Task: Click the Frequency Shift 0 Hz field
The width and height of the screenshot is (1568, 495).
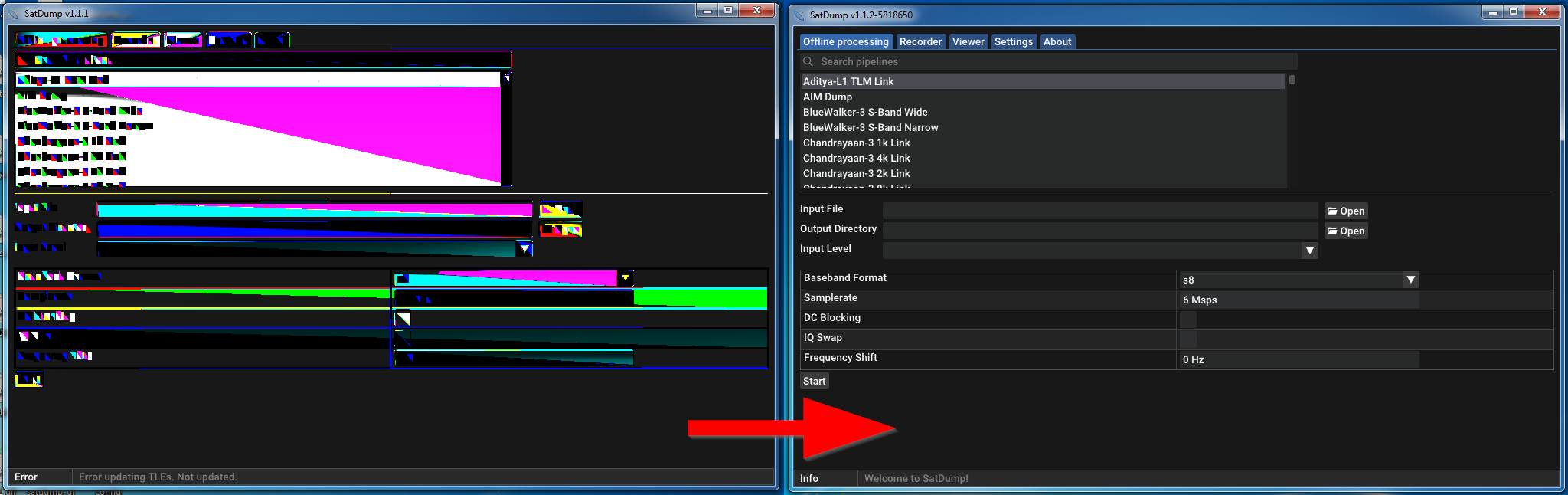Action: click(1298, 359)
